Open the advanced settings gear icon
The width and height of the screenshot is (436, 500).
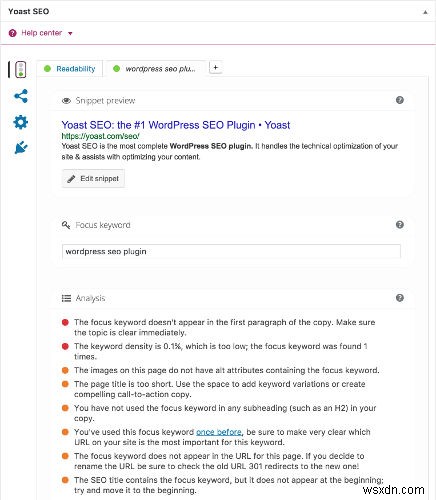tap(21, 122)
